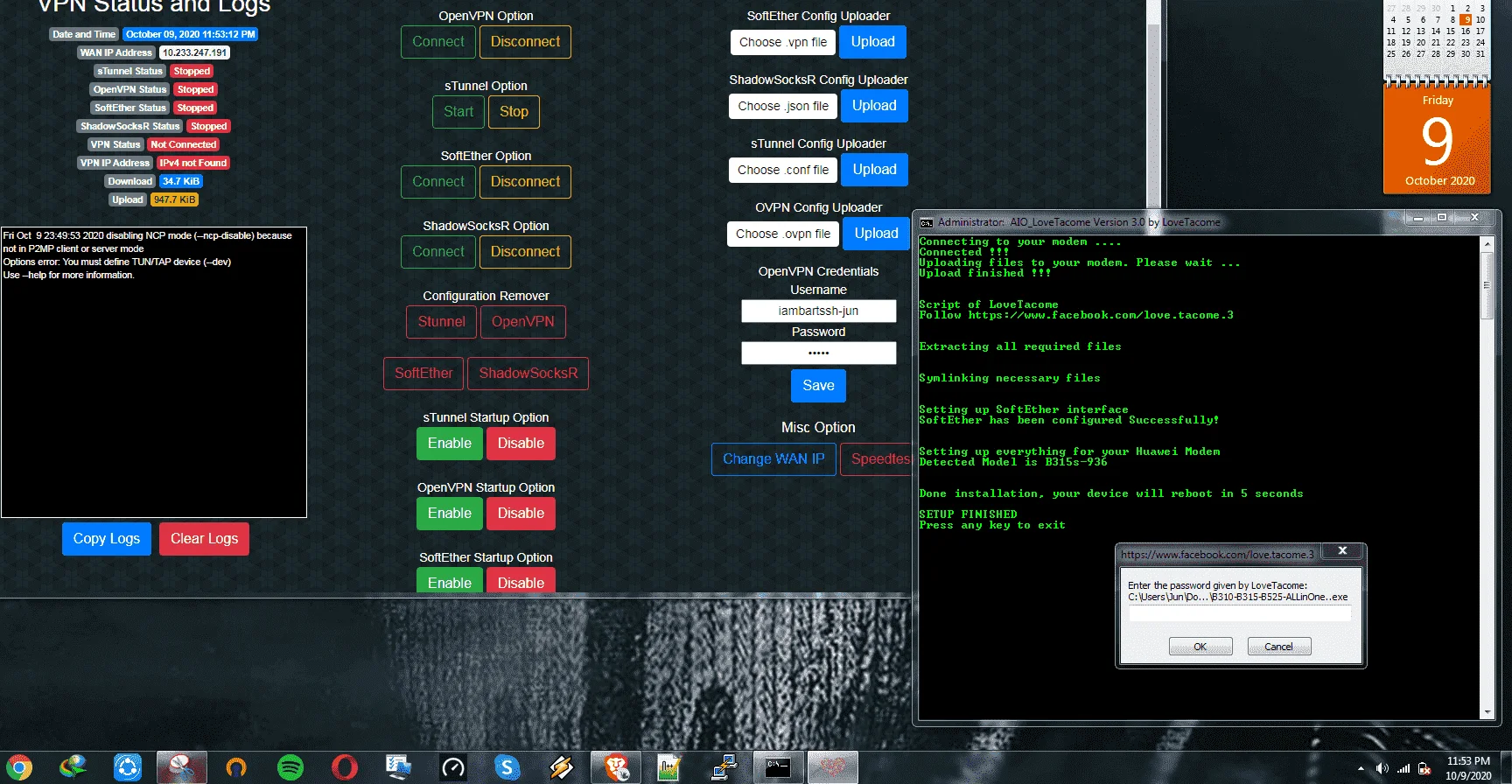Screen dimensions: 1512x784
Task: Click the Change WAN IP button
Action: click(773, 459)
